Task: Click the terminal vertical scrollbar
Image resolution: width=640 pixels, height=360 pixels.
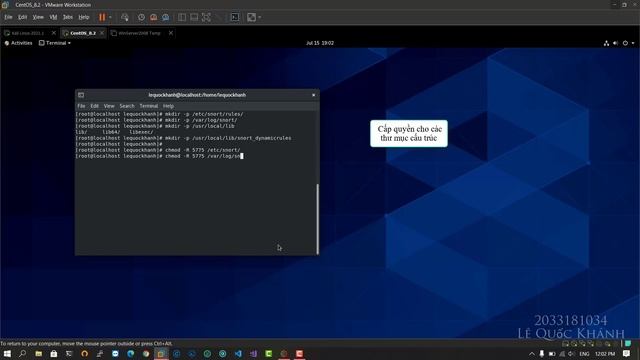Action: (x=318, y=219)
